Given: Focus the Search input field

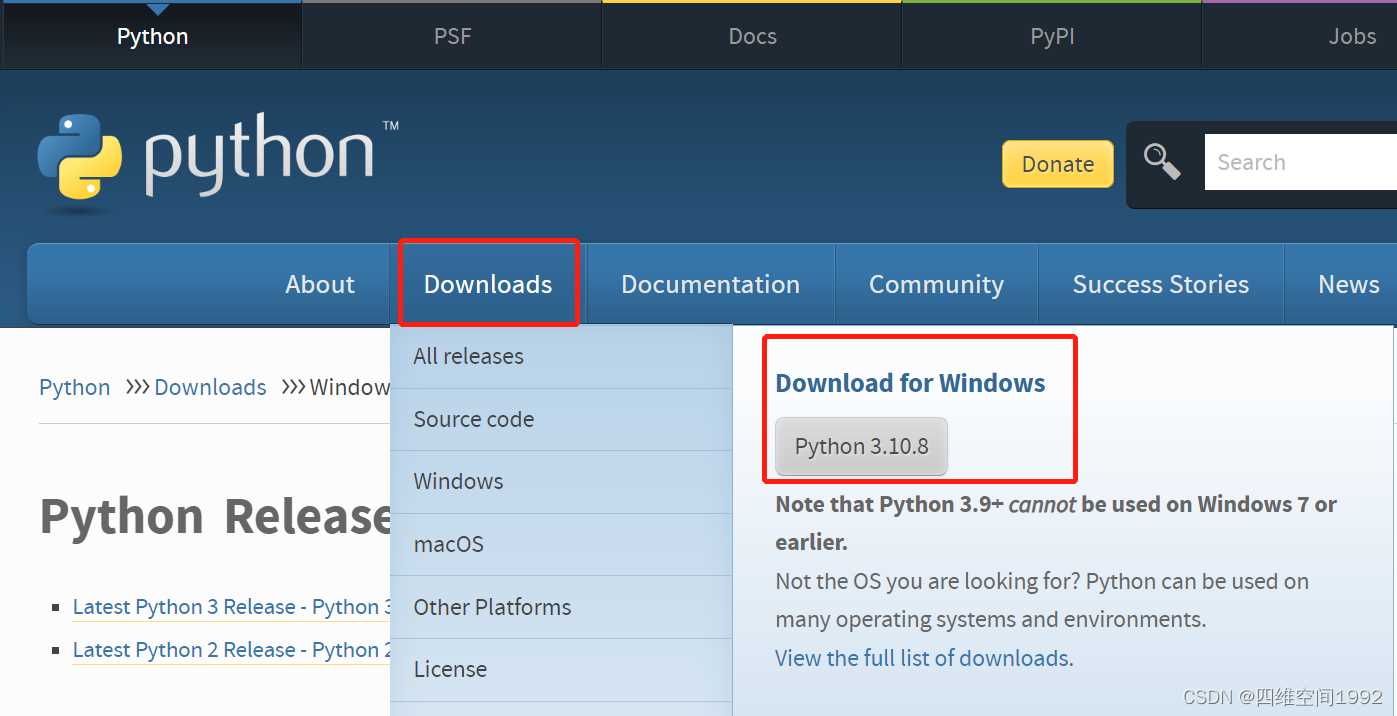Looking at the screenshot, I should [x=1300, y=162].
